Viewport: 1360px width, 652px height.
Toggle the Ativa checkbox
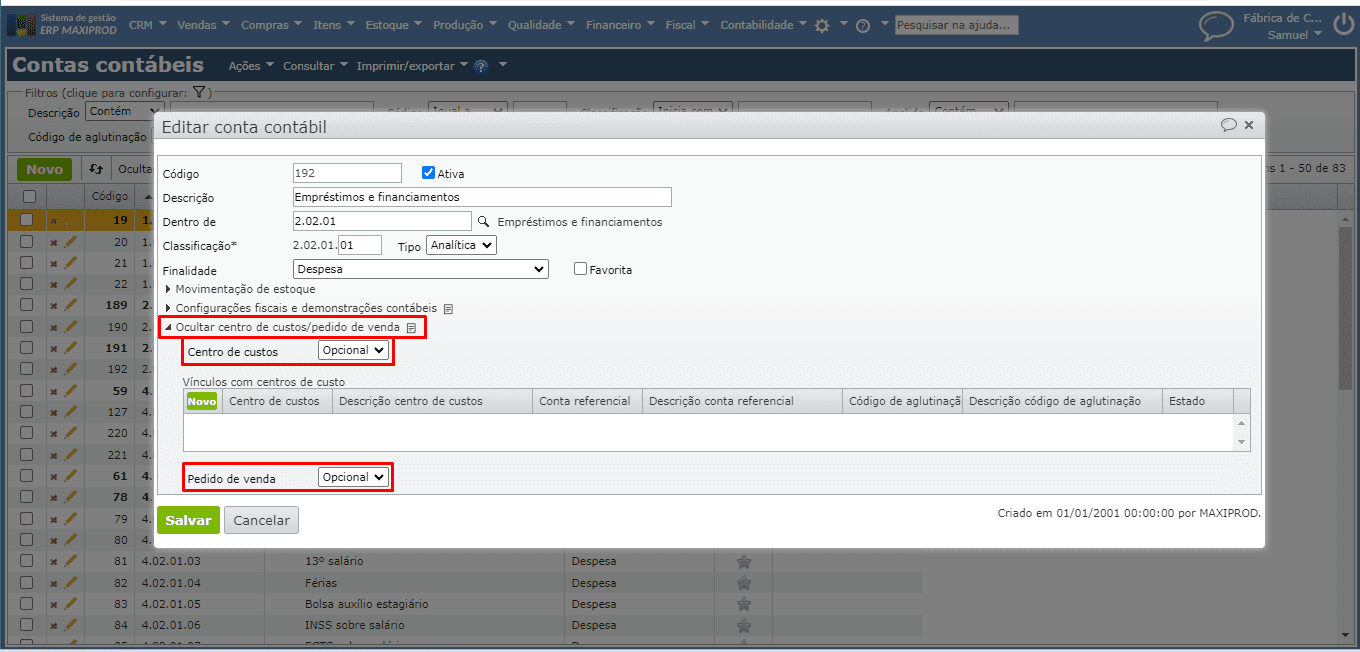click(428, 173)
